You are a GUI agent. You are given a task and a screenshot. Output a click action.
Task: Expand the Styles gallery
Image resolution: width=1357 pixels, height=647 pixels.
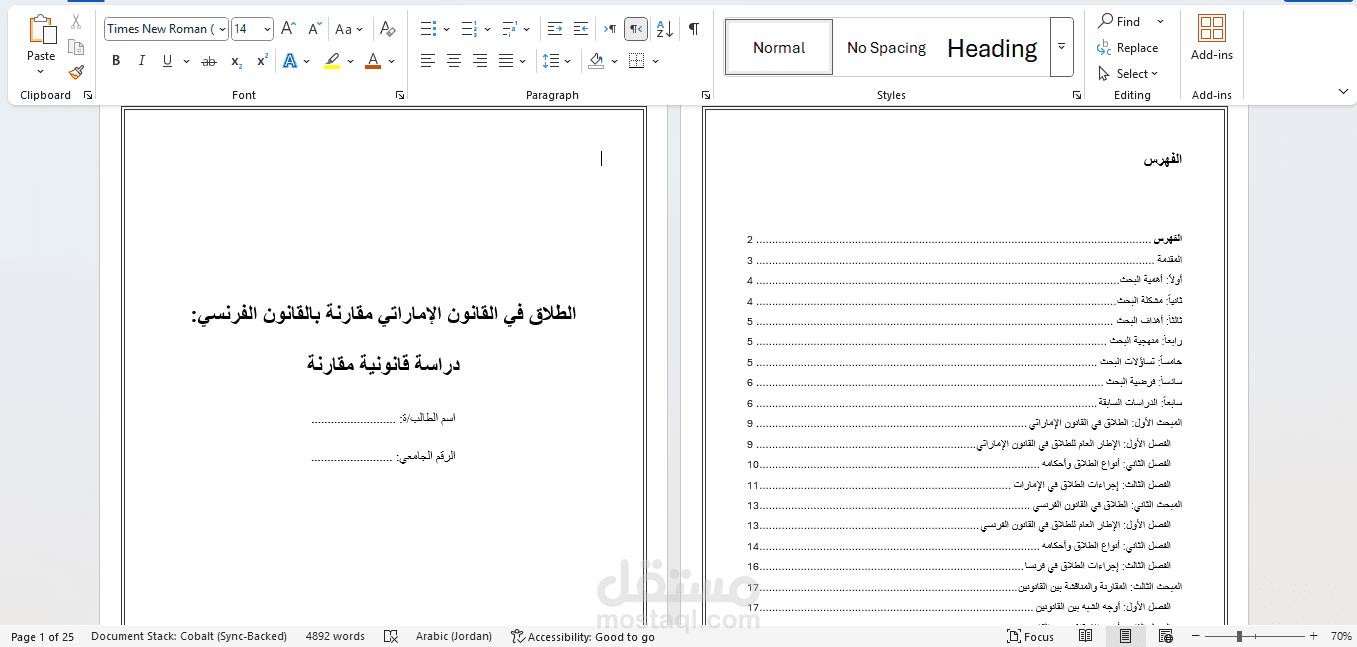1062,47
